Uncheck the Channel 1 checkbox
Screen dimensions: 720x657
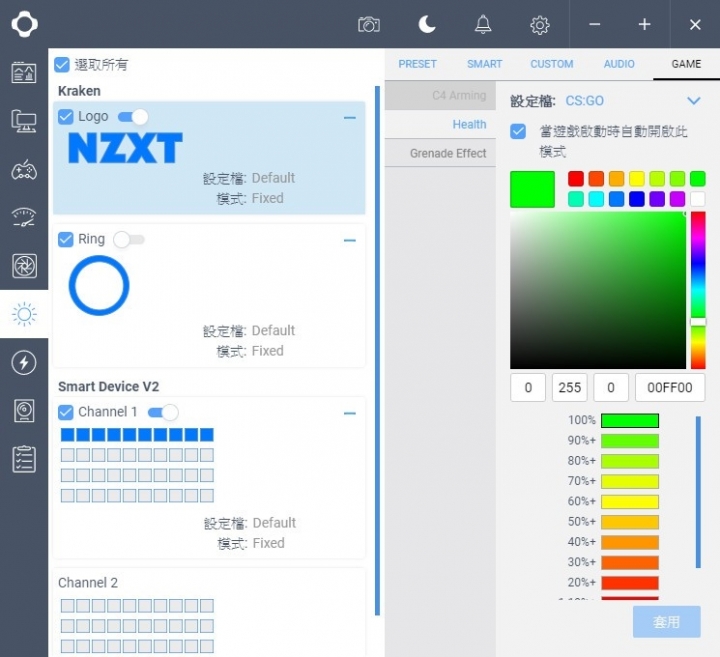[x=66, y=412]
